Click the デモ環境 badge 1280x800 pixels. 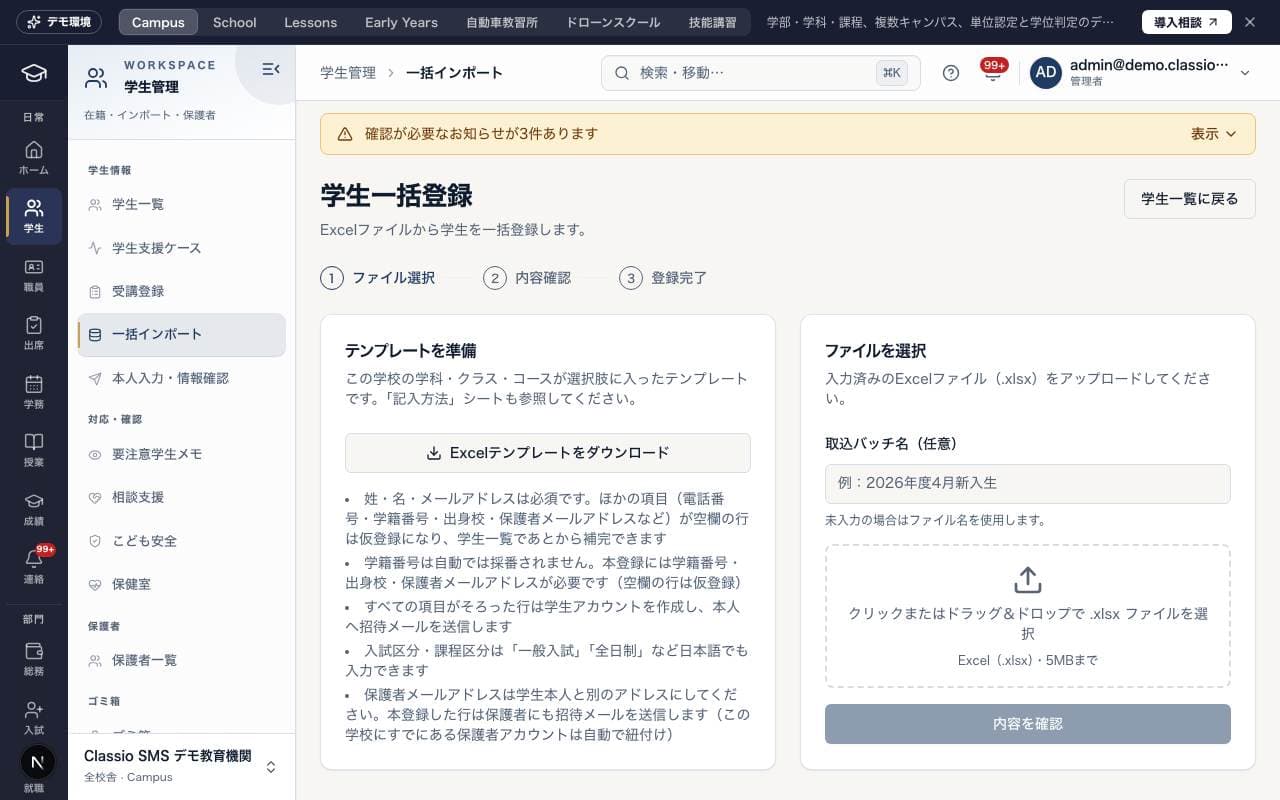(60, 22)
